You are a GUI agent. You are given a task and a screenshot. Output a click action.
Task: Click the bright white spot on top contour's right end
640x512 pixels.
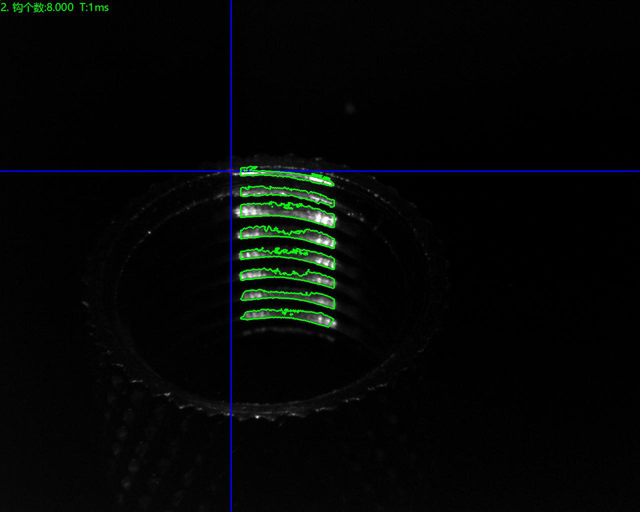(x=320, y=178)
